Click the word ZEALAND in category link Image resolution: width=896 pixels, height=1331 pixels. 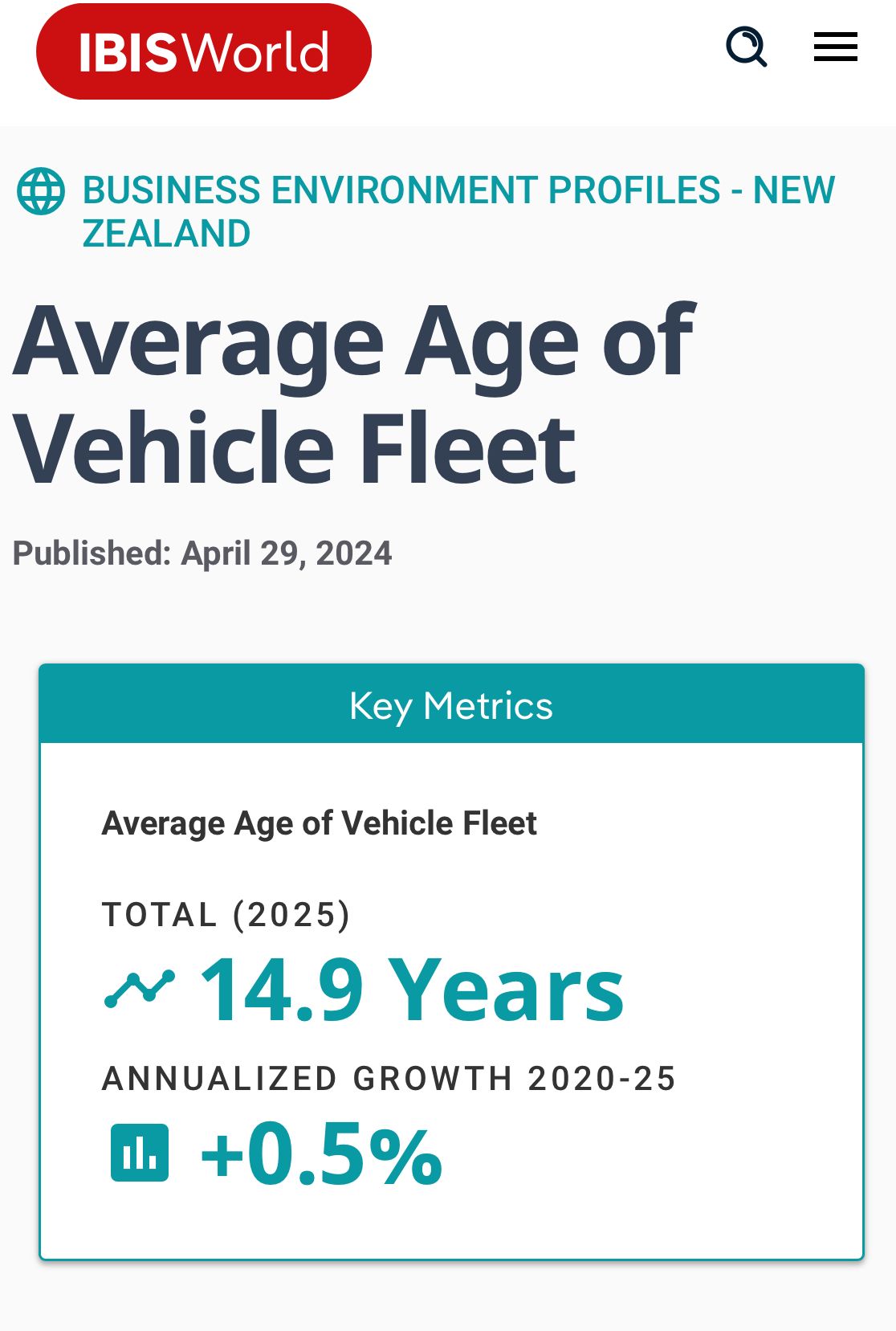click(x=166, y=235)
